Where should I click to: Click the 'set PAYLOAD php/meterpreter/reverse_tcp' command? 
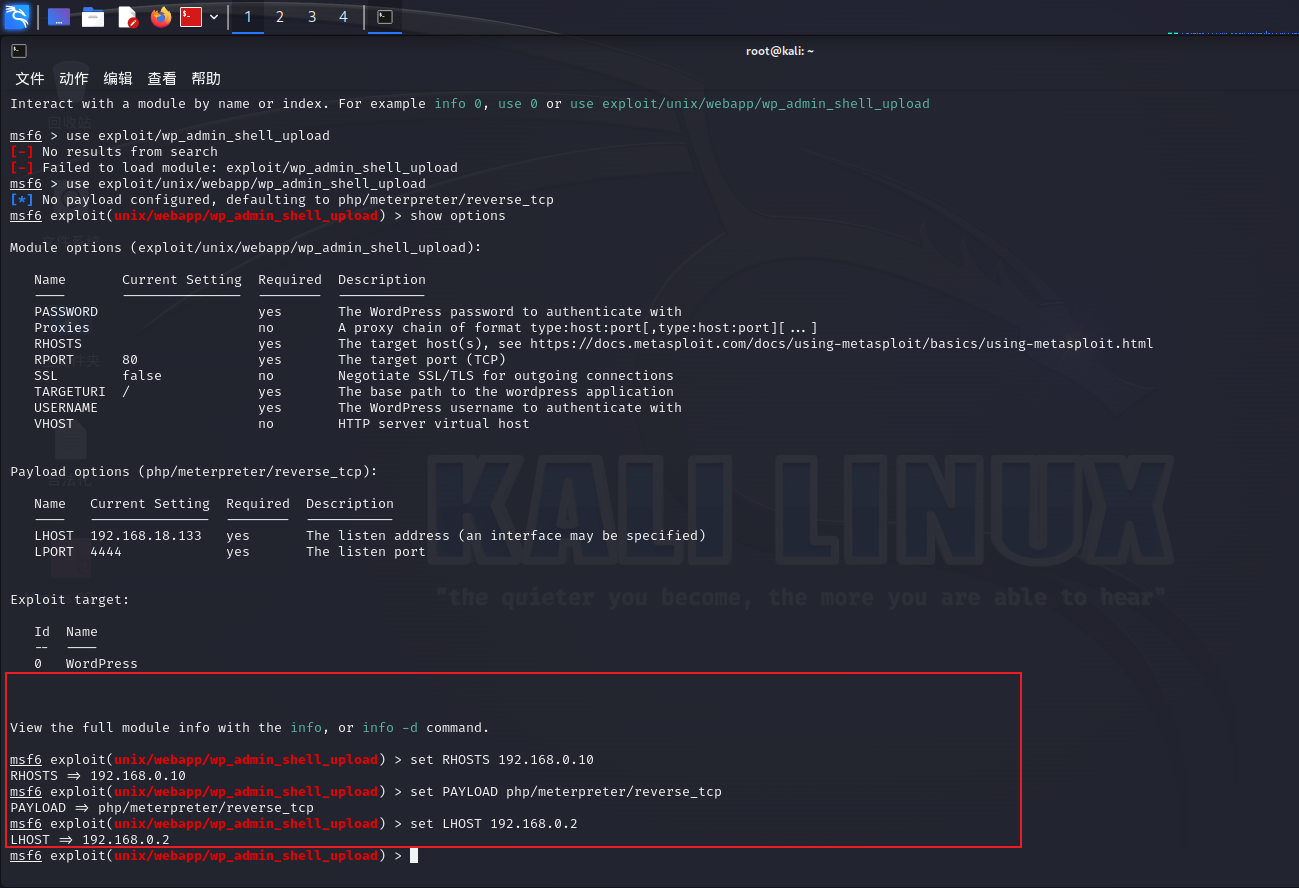pyautogui.click(x=566, y=792)
